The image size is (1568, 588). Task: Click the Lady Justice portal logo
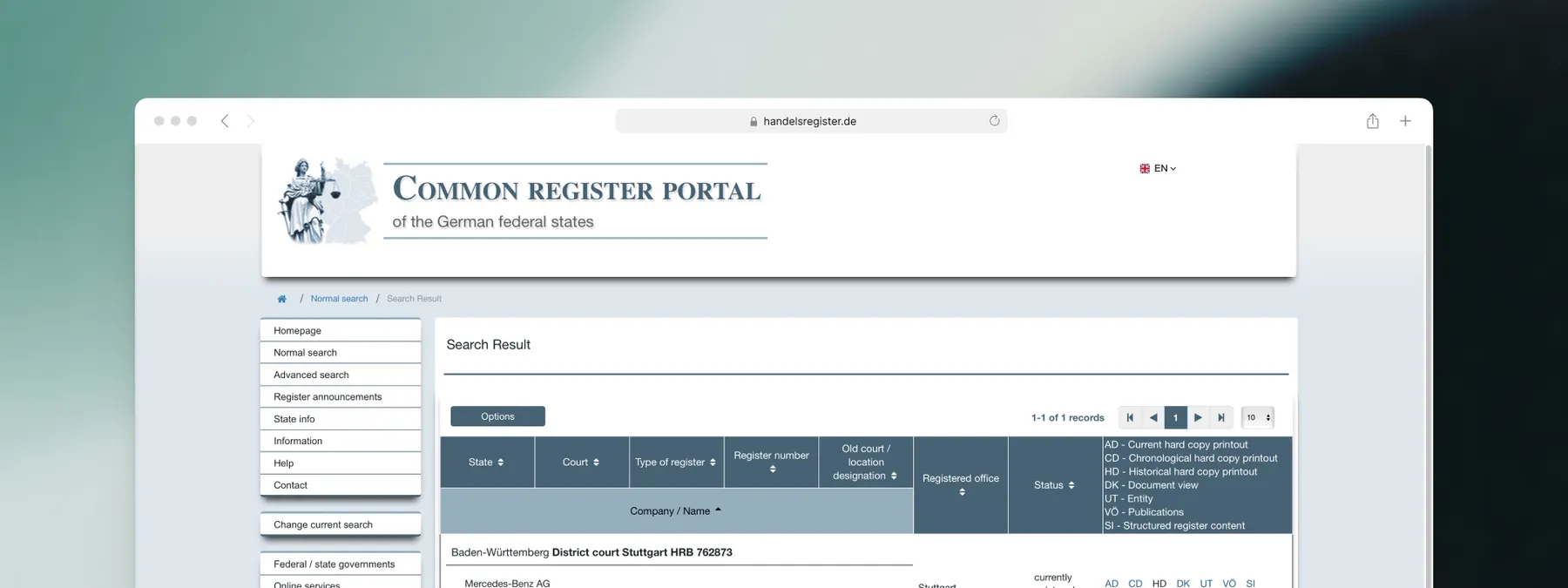(327, 201)
